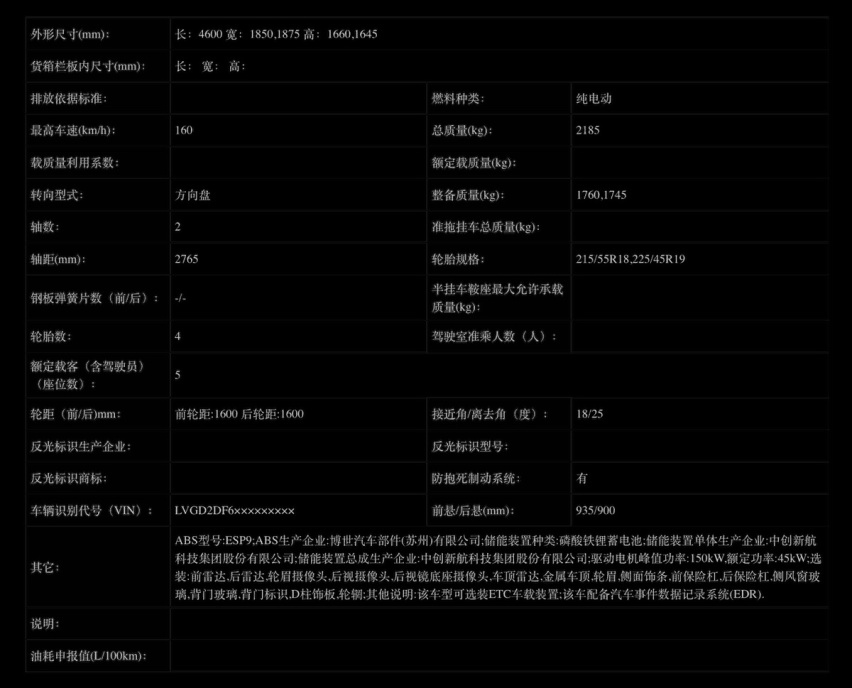Click 半挂车鞍座最大允许承载质量(kg) label
Image resolution: width=852 pixels, height=688 pixels.
497,298
